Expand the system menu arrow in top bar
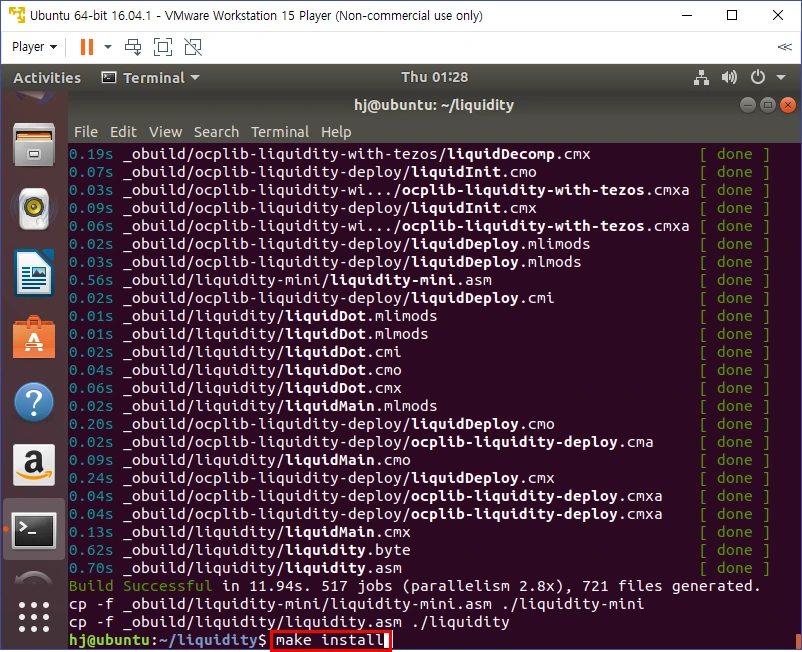 click(x=781, y=78)
